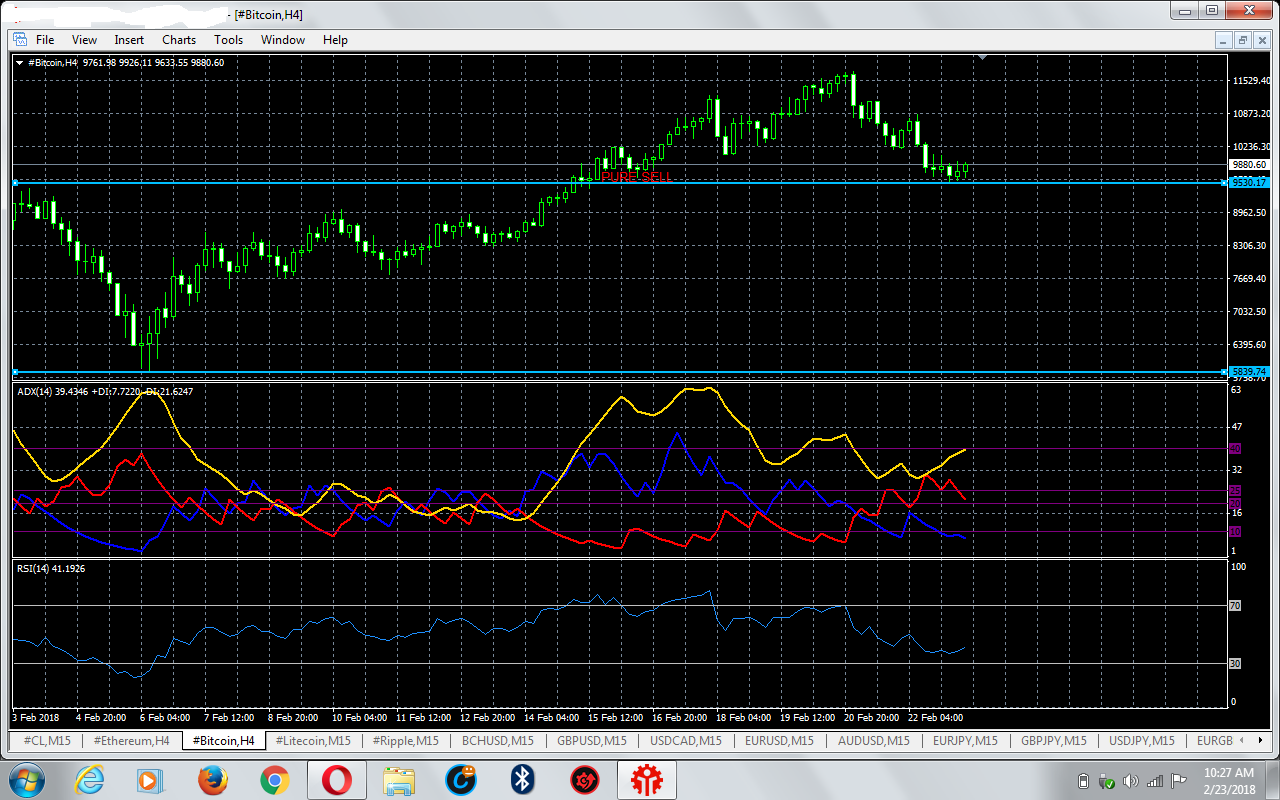Click the safely remove hardware tray icon
1280x800 pixels.
pos(1107,781)
